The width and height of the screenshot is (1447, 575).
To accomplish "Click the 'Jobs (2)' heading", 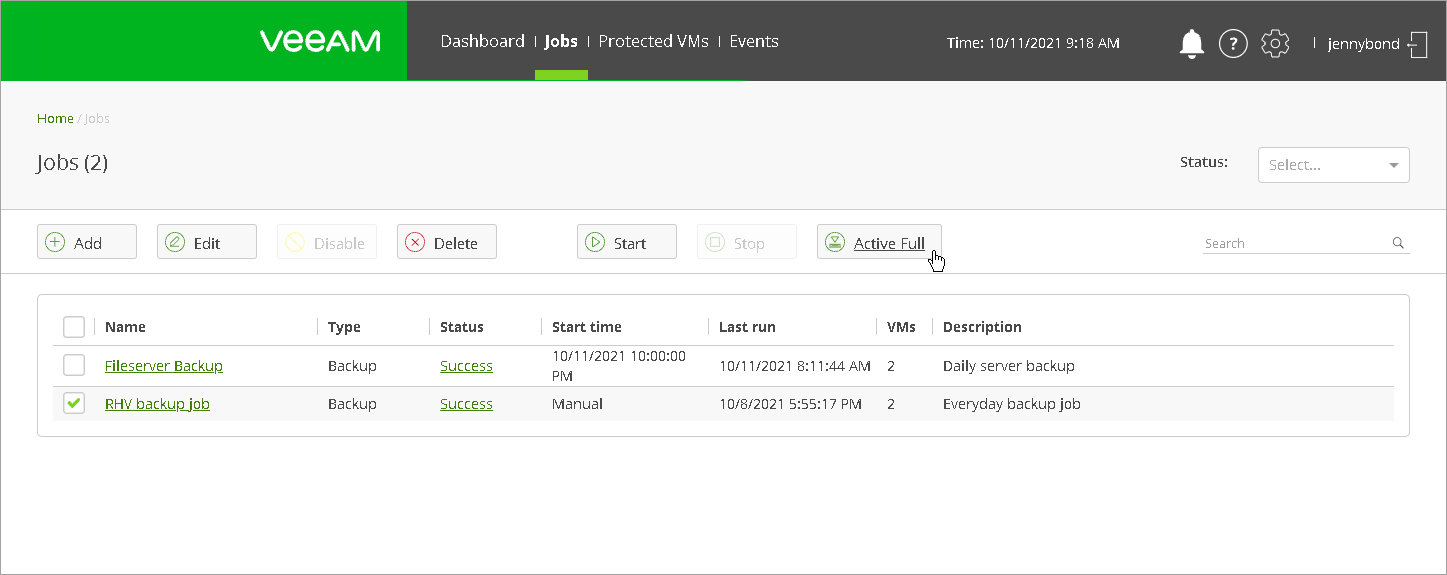I will coord(72,163).
